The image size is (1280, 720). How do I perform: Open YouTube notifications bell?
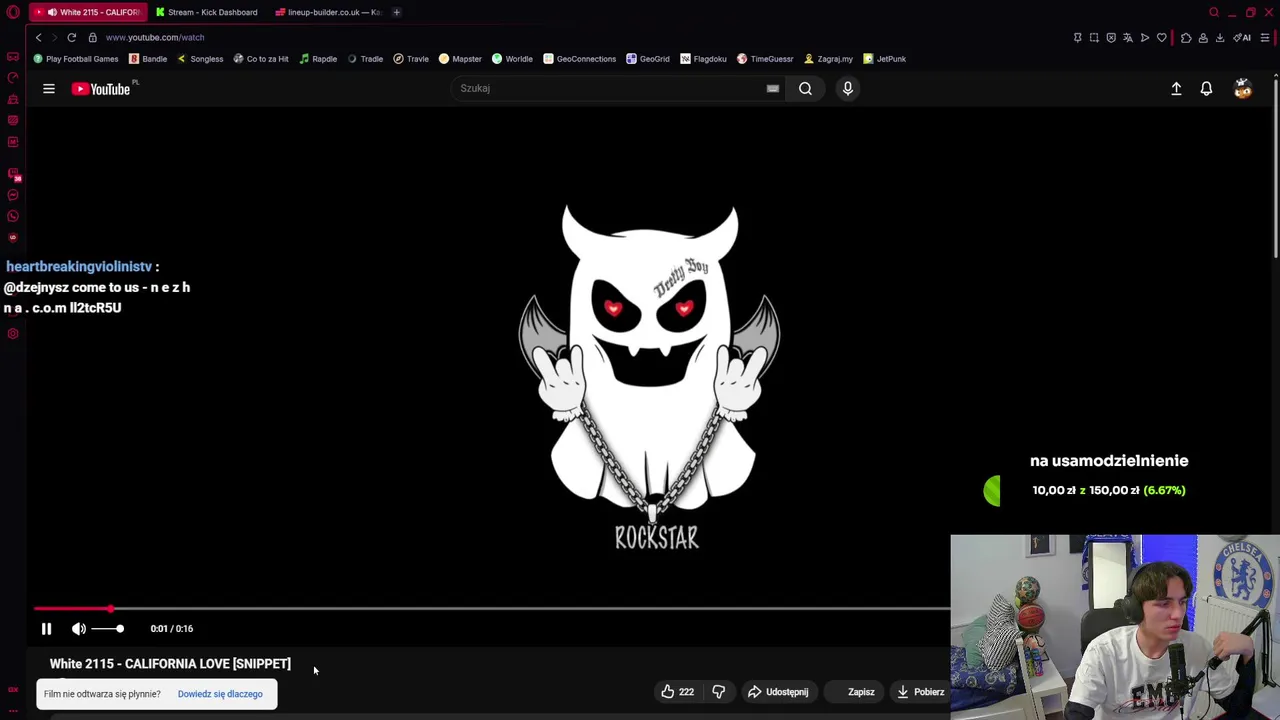pyautogui.click(x=1206, y=89)
